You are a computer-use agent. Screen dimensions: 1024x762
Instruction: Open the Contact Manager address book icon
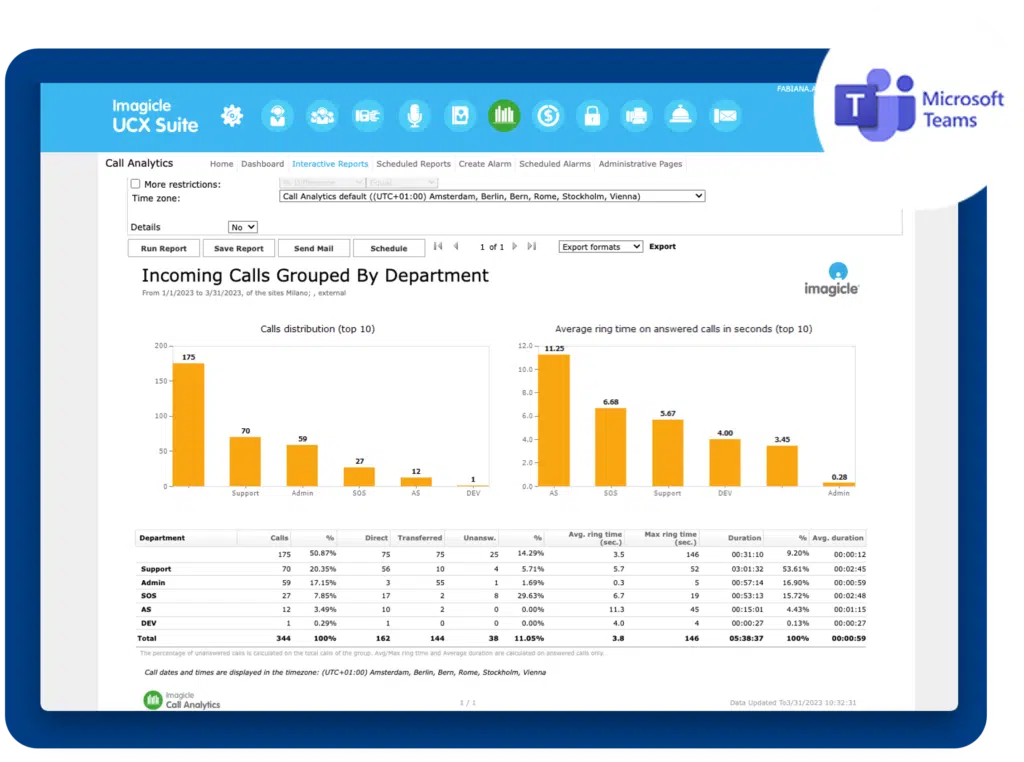click(459, 116)
